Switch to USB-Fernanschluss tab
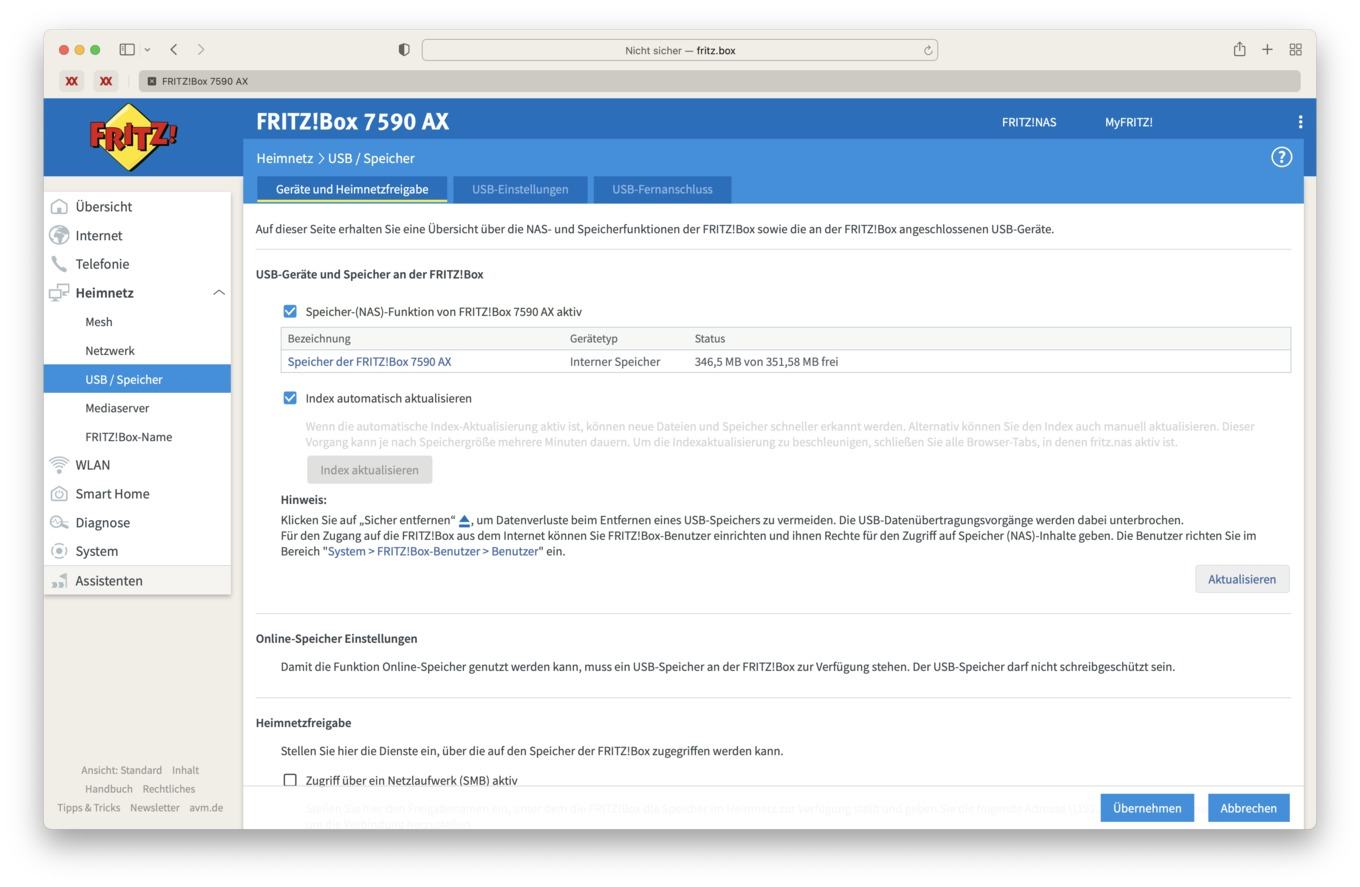The image size is (1360, 887). point(662,189)
